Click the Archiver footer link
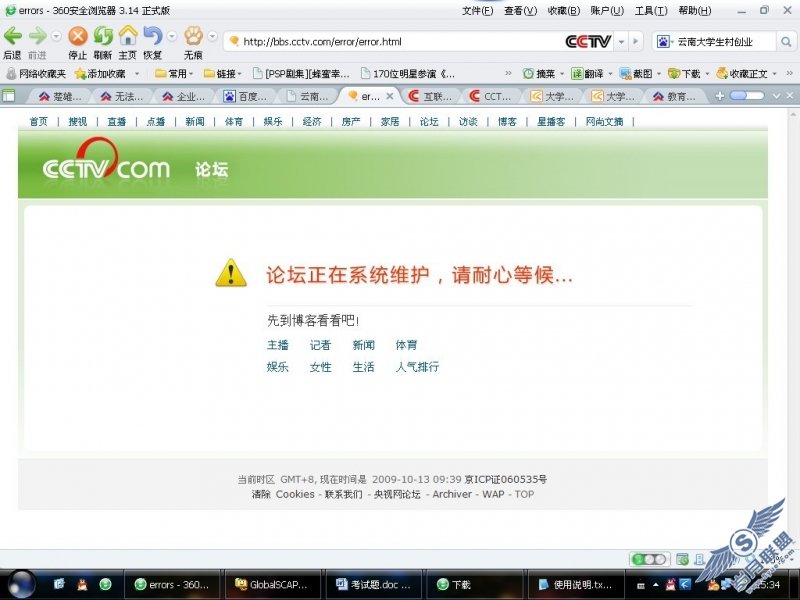800x600 pixels. (x=452, y=494)
